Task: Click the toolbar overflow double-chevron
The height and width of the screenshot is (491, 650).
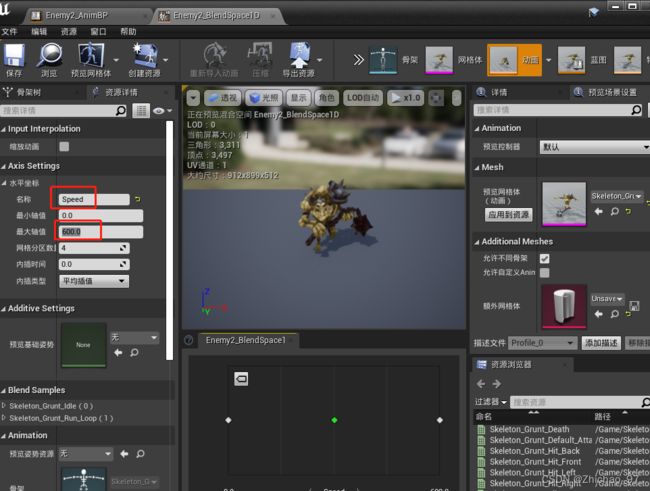Action: (x=359, y=60)
